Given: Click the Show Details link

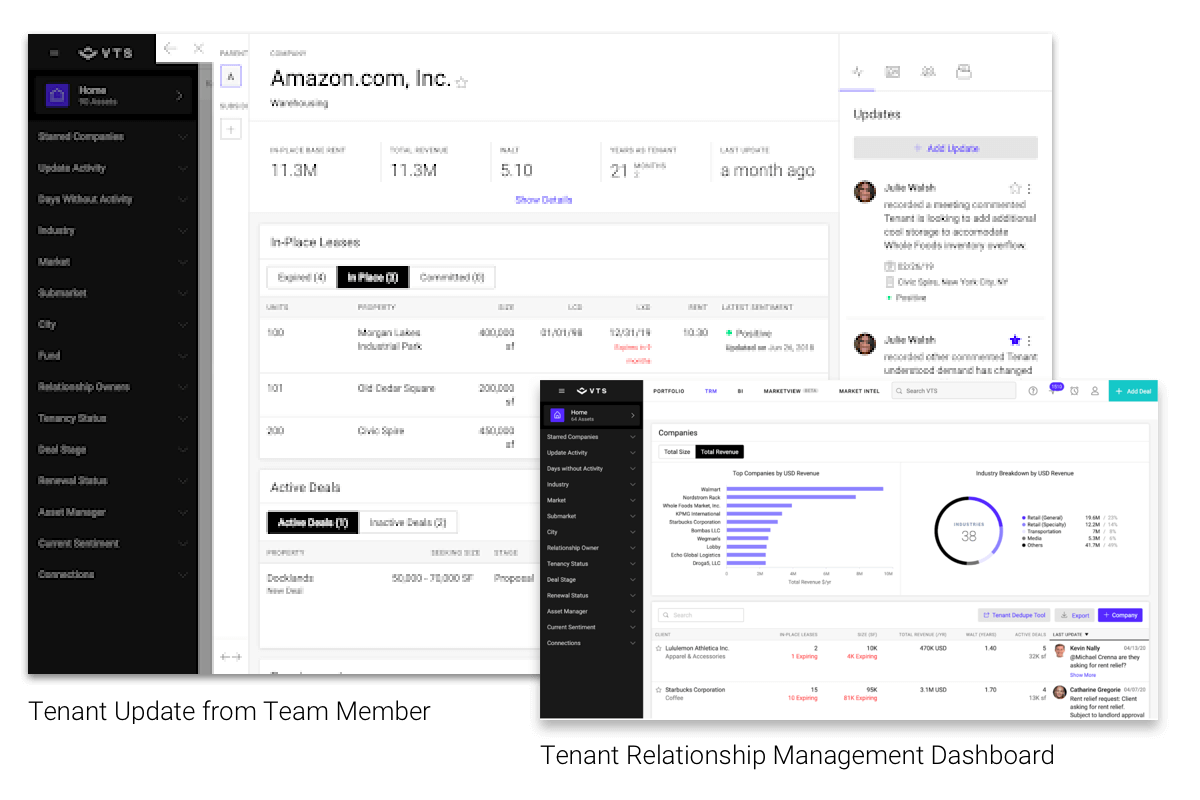Looking at the screenshot, I should (x=543, y=200).
